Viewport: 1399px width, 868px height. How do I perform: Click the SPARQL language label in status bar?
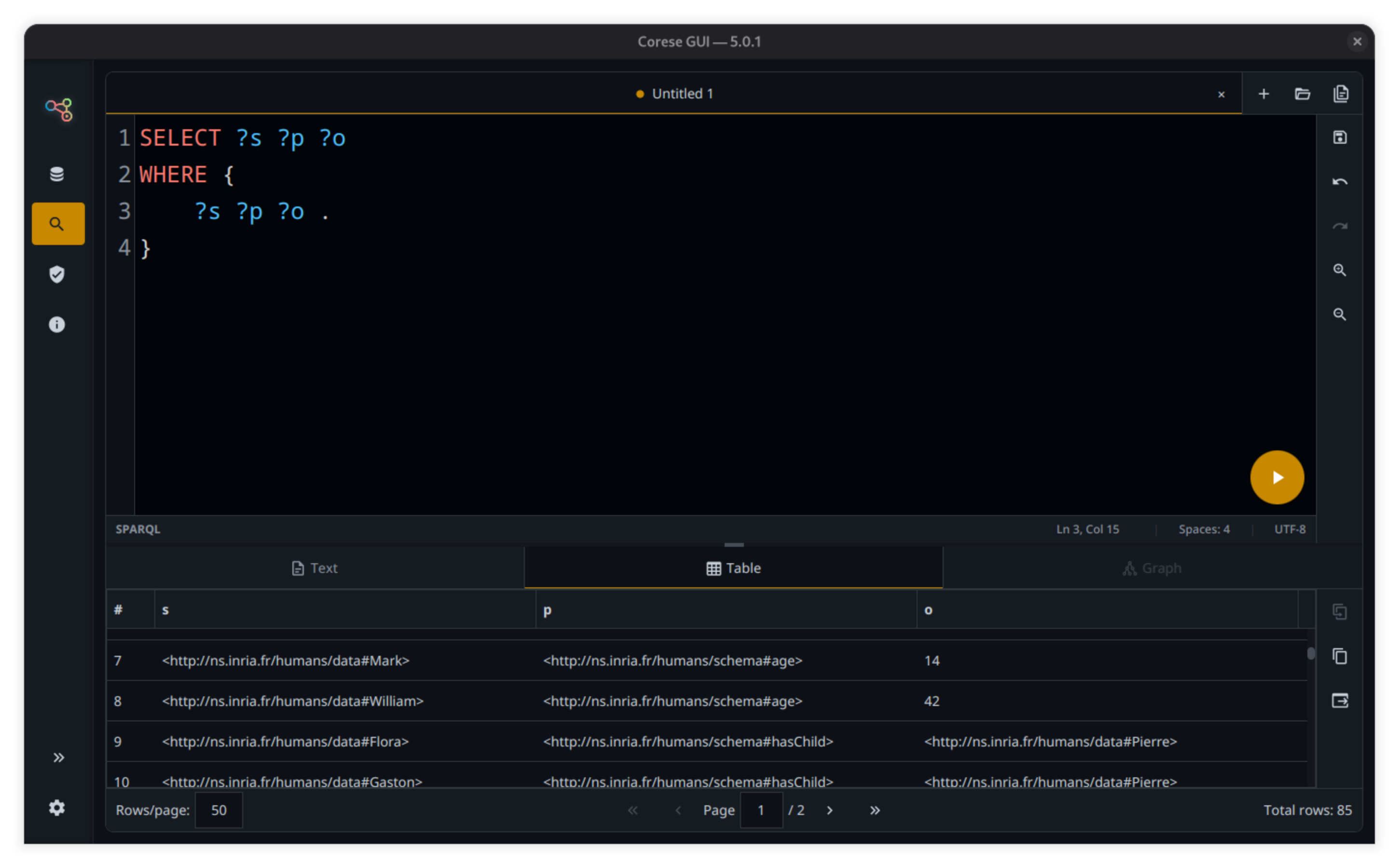pyautogui.click(x=138, y=529)
